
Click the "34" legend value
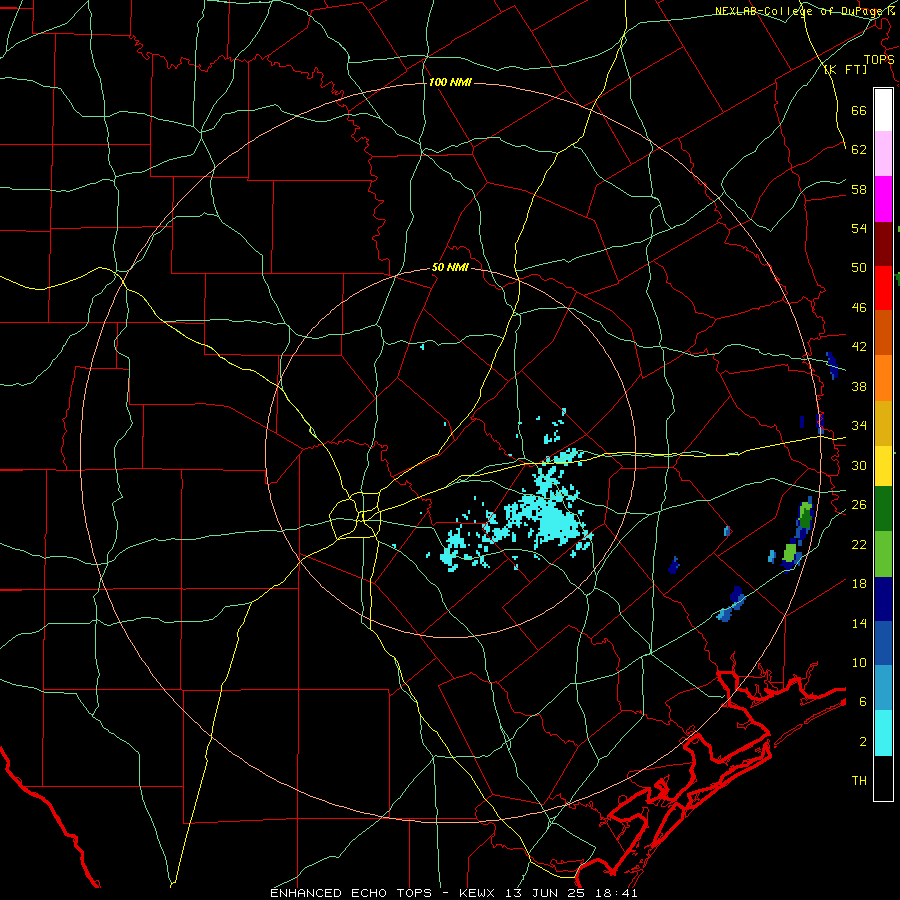tap(859, 425)
